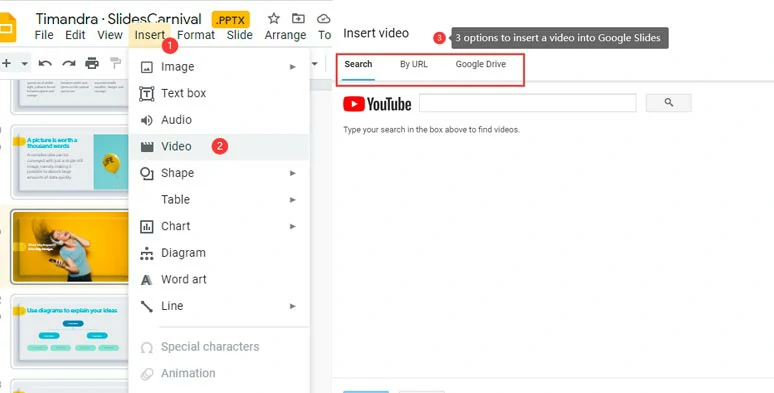
Task: Click the Animation menu item icon
Action: pos(147,374)
